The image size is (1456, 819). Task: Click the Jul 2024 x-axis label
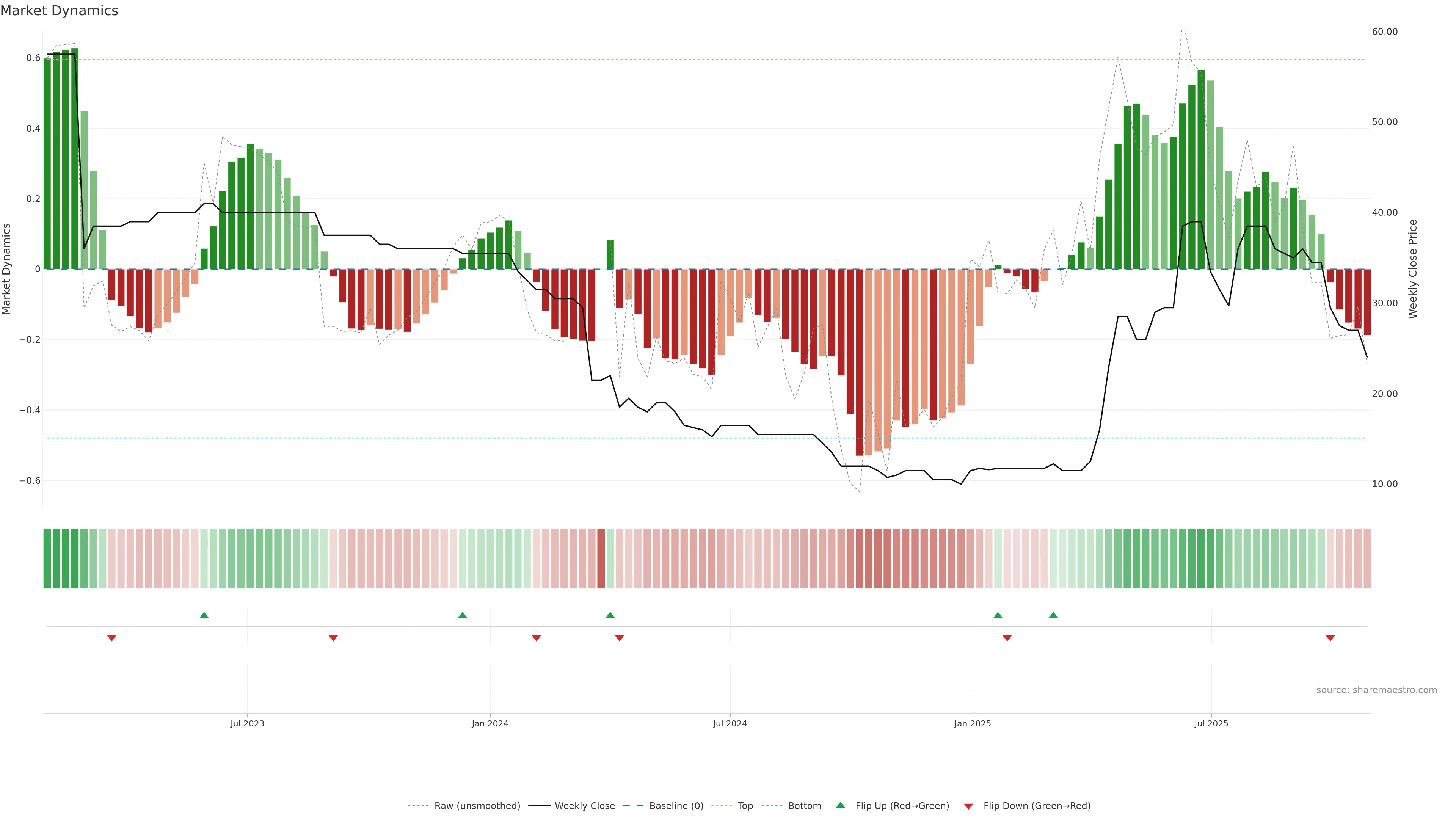click(x=730, y=723)
